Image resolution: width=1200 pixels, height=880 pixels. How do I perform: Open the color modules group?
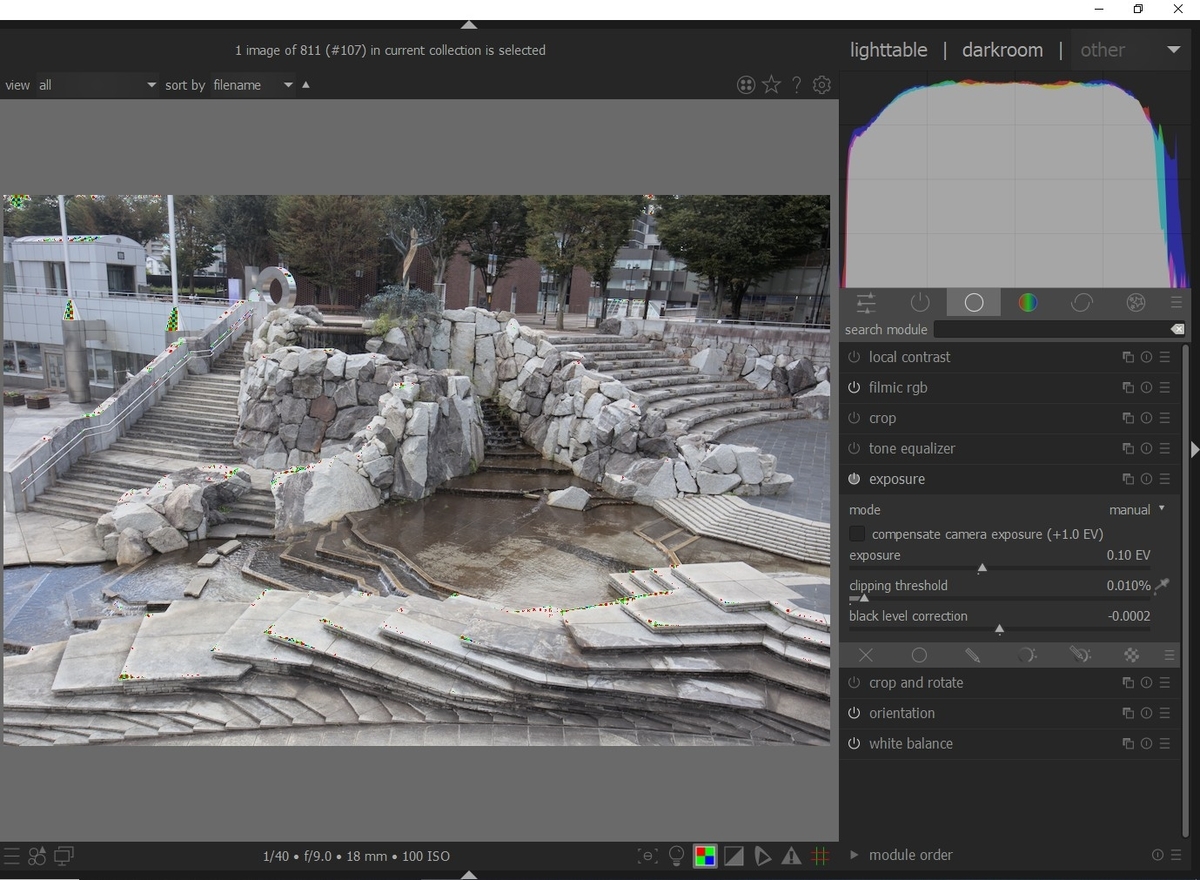coord(1027,303)
